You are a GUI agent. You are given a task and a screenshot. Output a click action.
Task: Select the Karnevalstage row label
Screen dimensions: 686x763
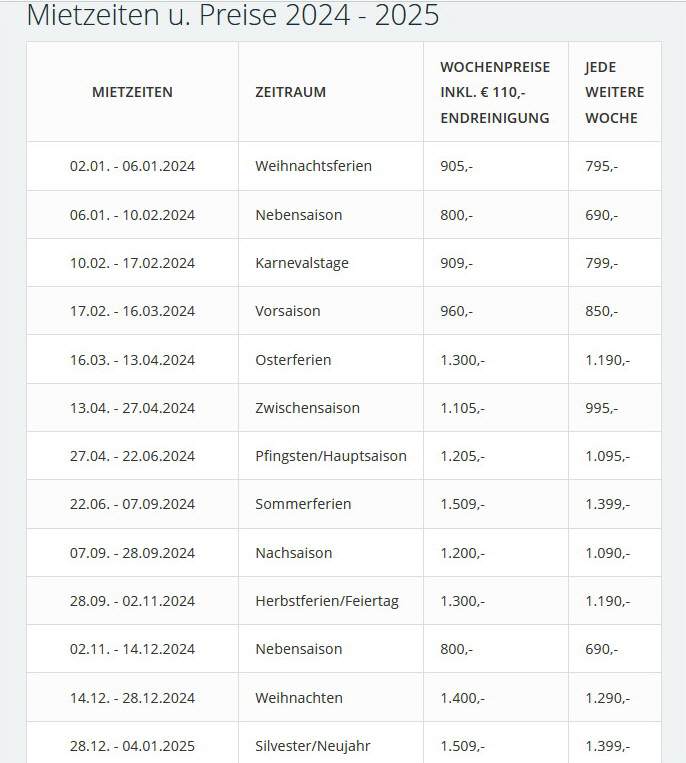[302, 263]
